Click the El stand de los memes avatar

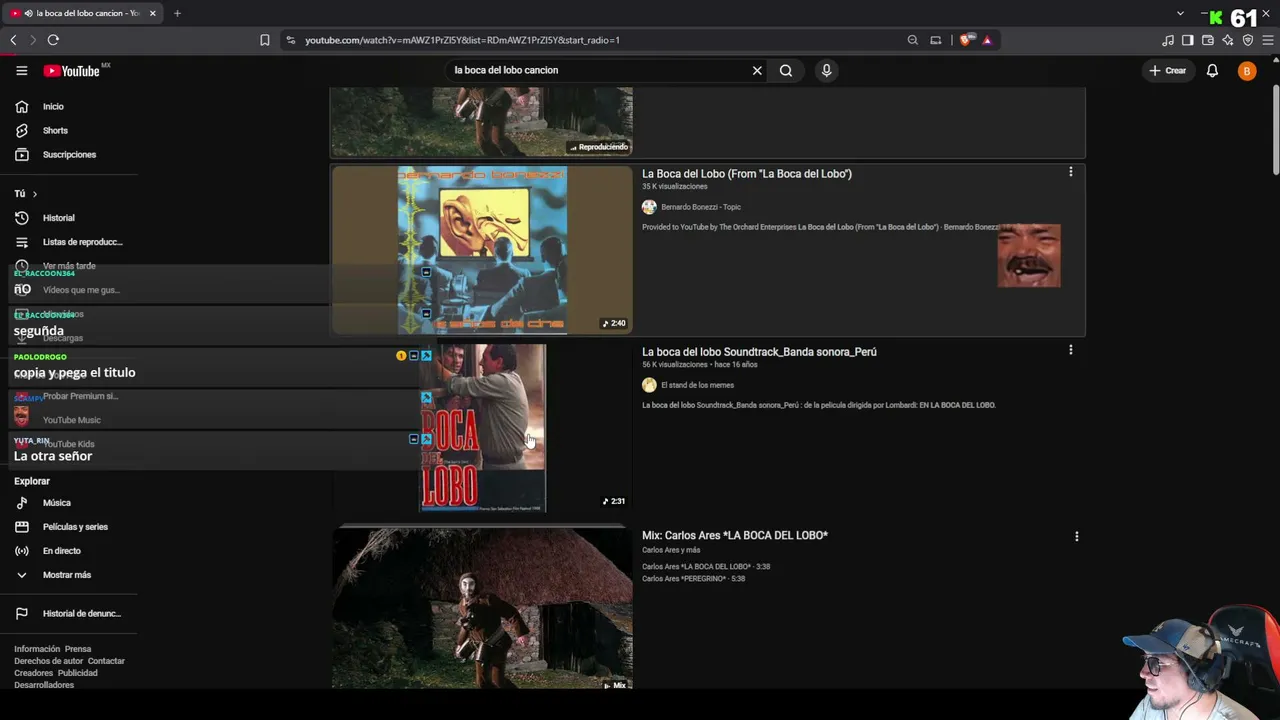coord(649,385)
